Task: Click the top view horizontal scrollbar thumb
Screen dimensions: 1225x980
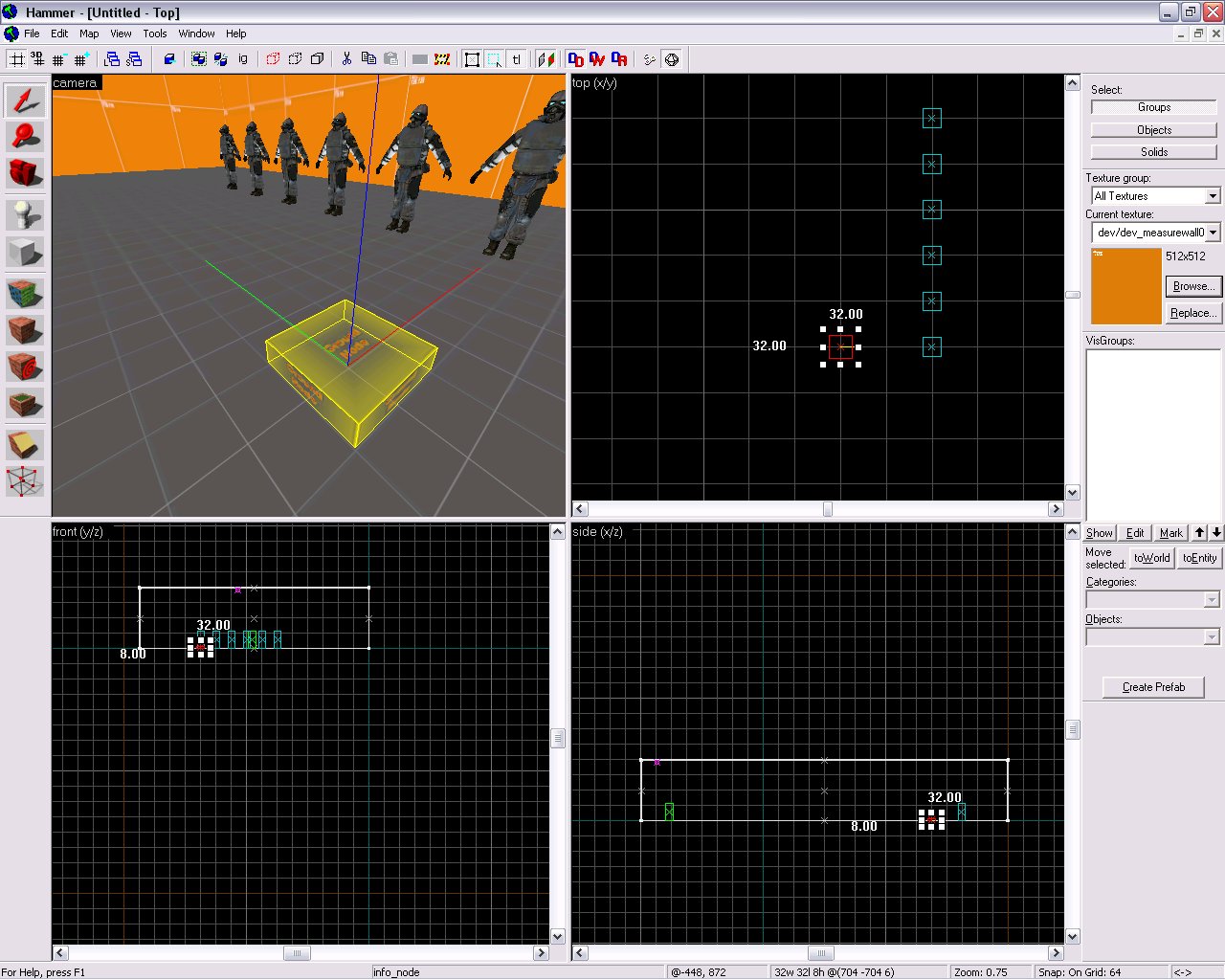Action: click(828, 509)
